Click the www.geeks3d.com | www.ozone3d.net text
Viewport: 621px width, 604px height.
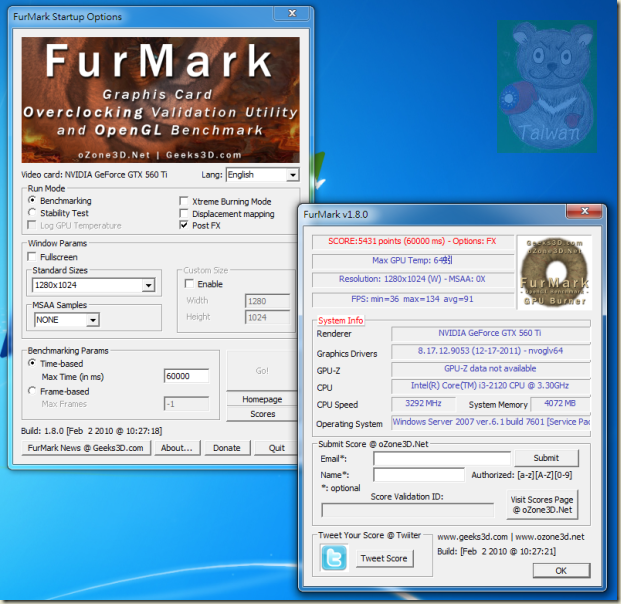point(511,537)
